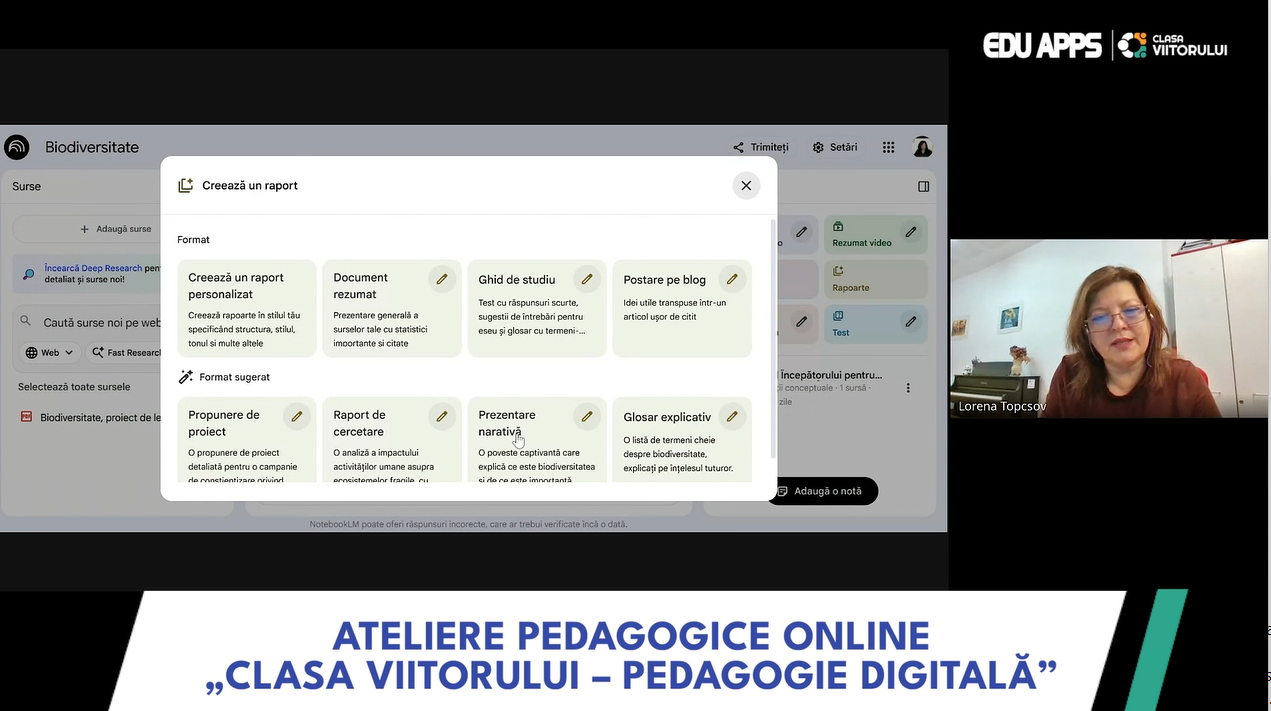
Task: Click the edit pencil on Raport de cercetare card
Action: coord(442,416)
